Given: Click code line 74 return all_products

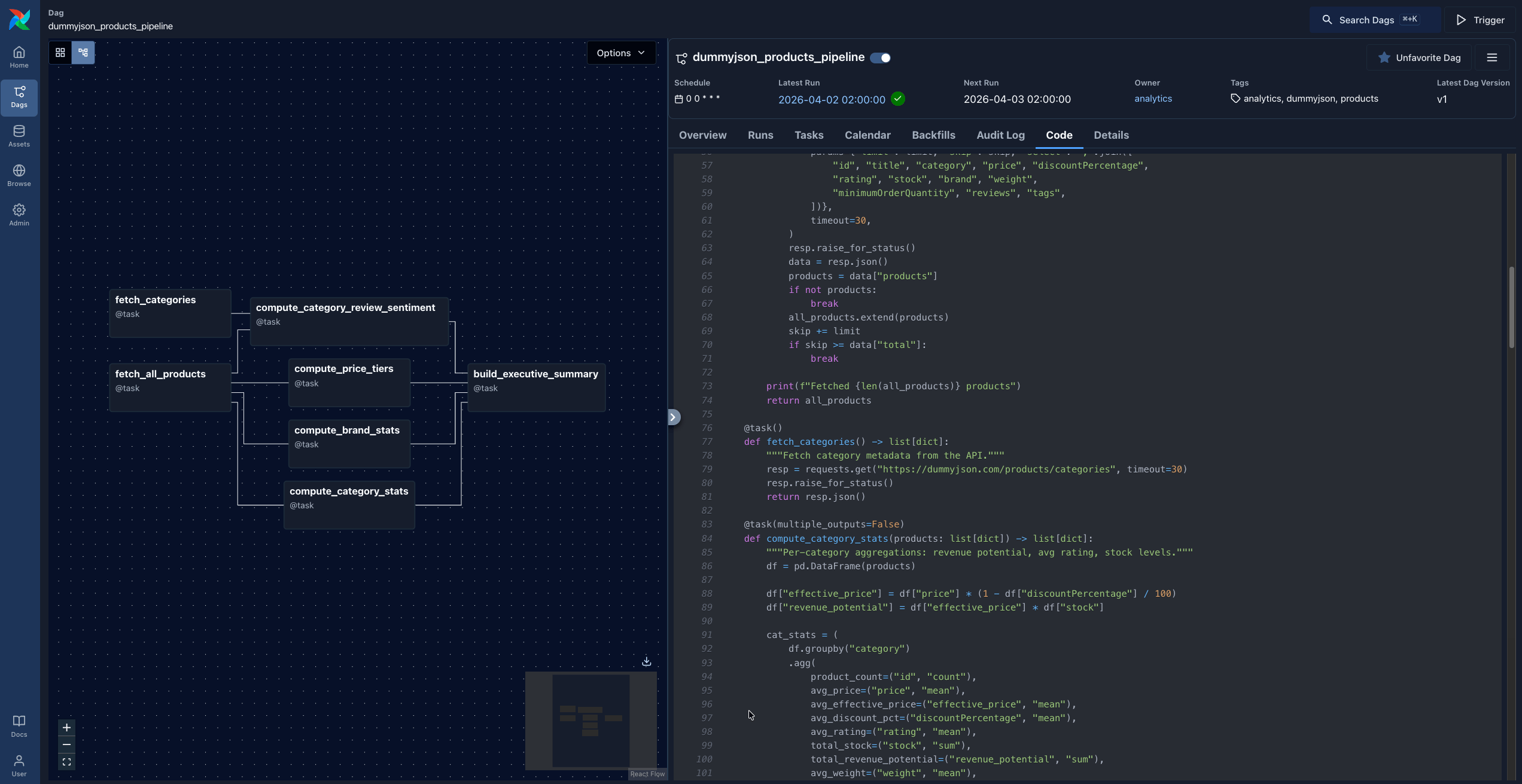Looking at the screenshot, I should tap(818, 401).
